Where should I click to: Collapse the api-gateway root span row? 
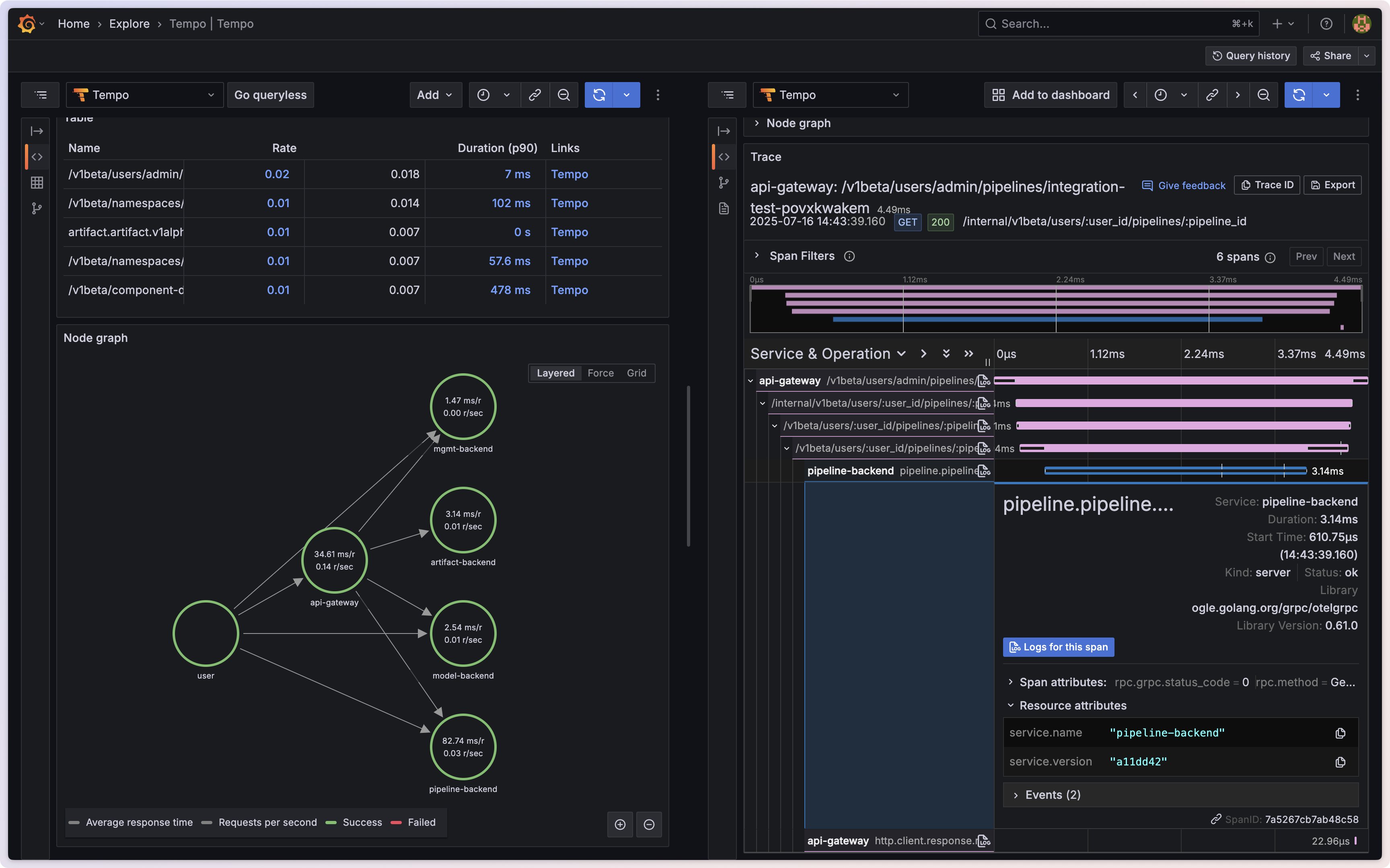750,381
